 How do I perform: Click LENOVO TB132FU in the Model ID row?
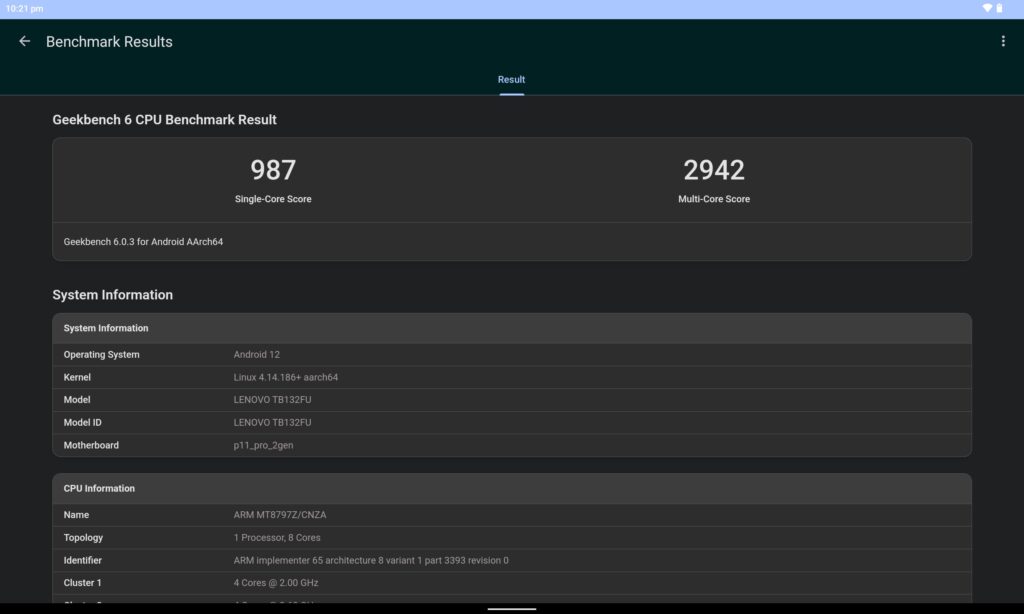tap(272, 423)
